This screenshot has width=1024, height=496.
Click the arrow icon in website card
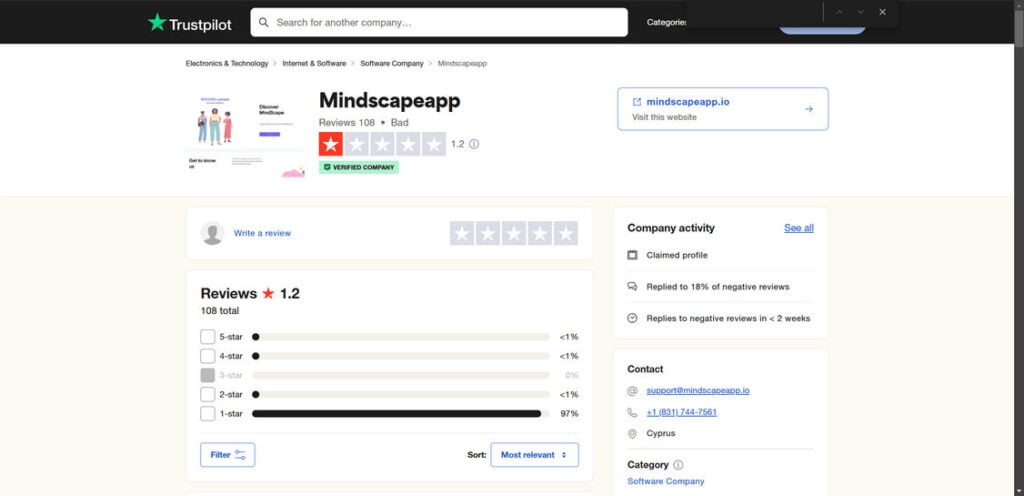pos(808,109)
